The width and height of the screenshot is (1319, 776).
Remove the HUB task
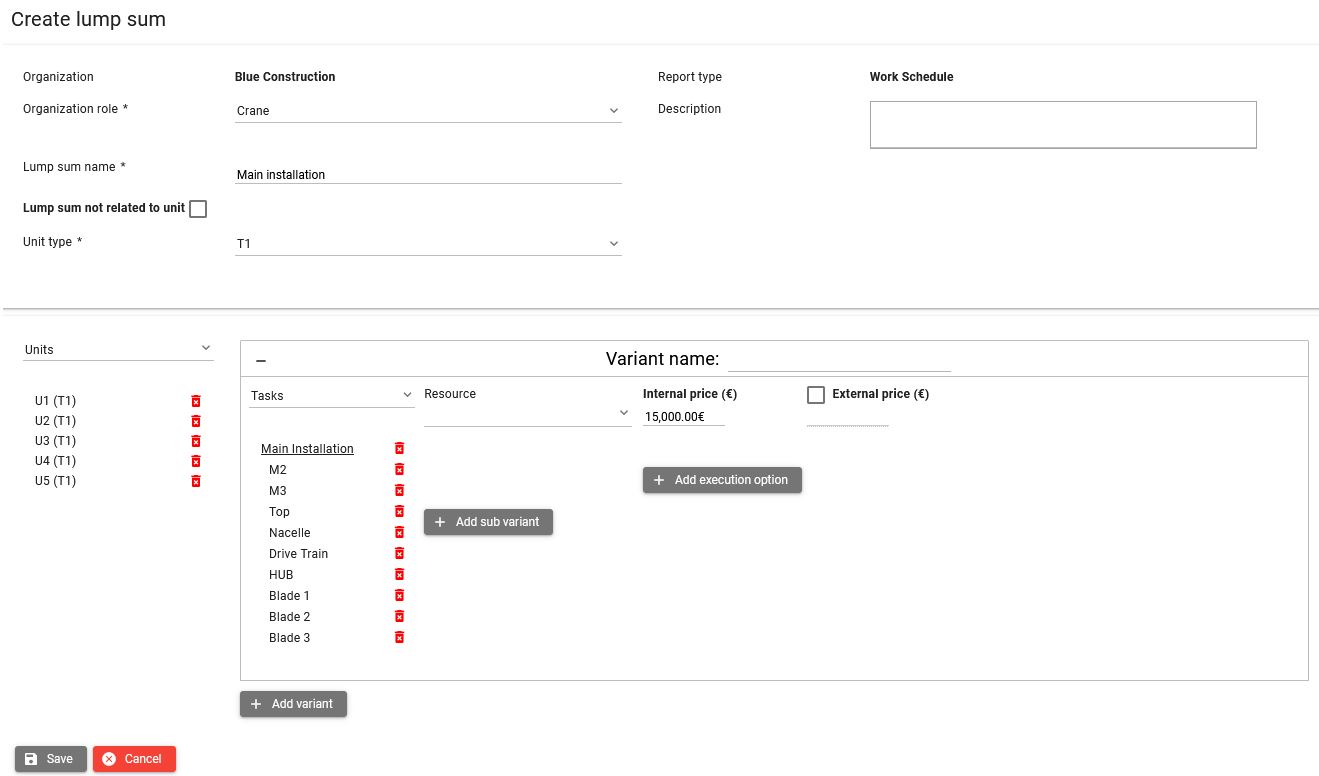click(399, 575)
